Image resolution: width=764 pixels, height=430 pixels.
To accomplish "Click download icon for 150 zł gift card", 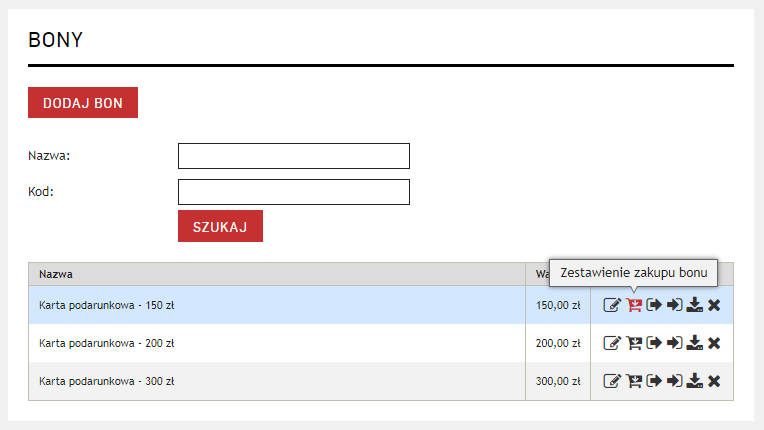I will point(694,305).
